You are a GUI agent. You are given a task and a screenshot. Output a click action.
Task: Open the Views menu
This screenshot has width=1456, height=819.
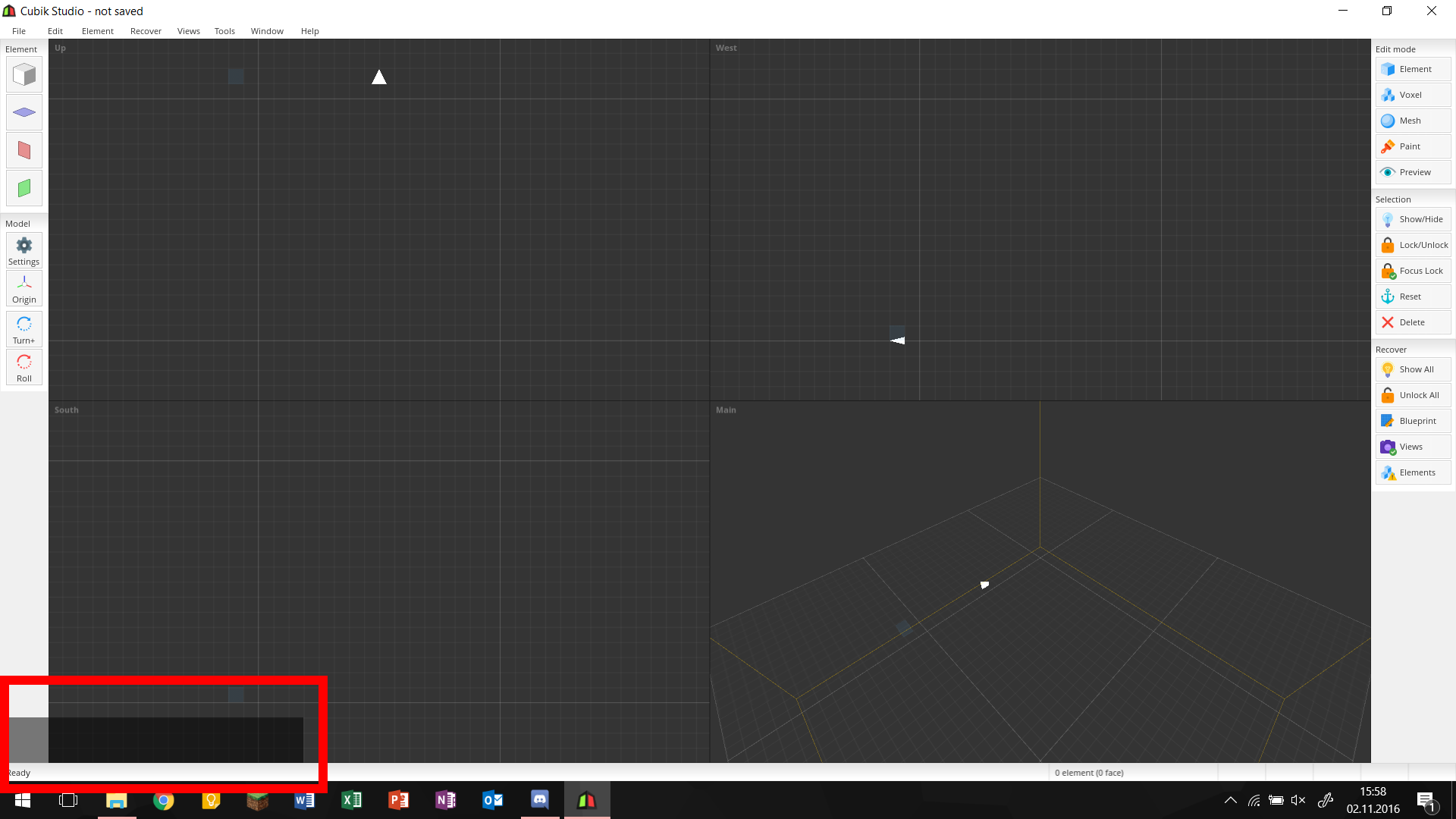pos(188,31)
